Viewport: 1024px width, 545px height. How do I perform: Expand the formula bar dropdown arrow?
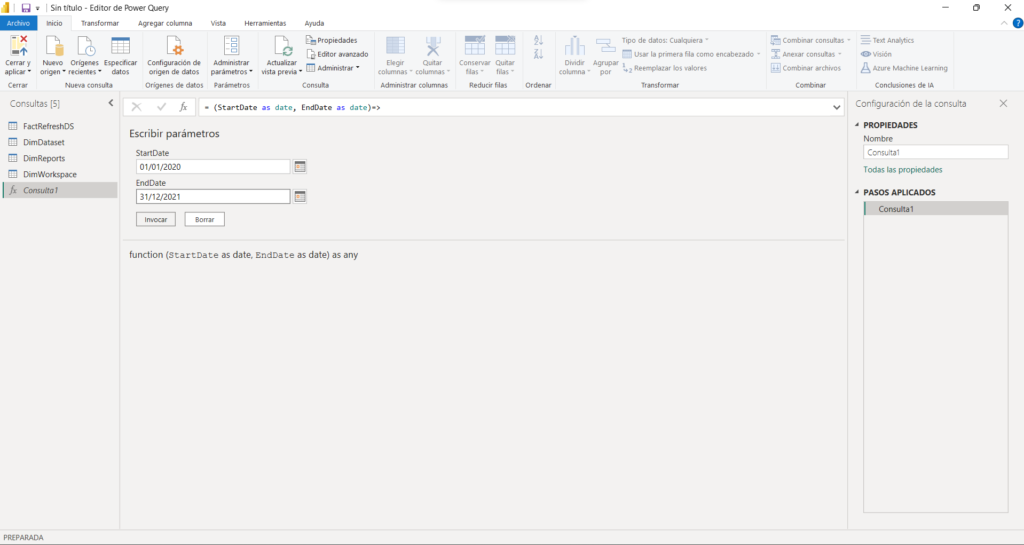(x=836, y=106)
